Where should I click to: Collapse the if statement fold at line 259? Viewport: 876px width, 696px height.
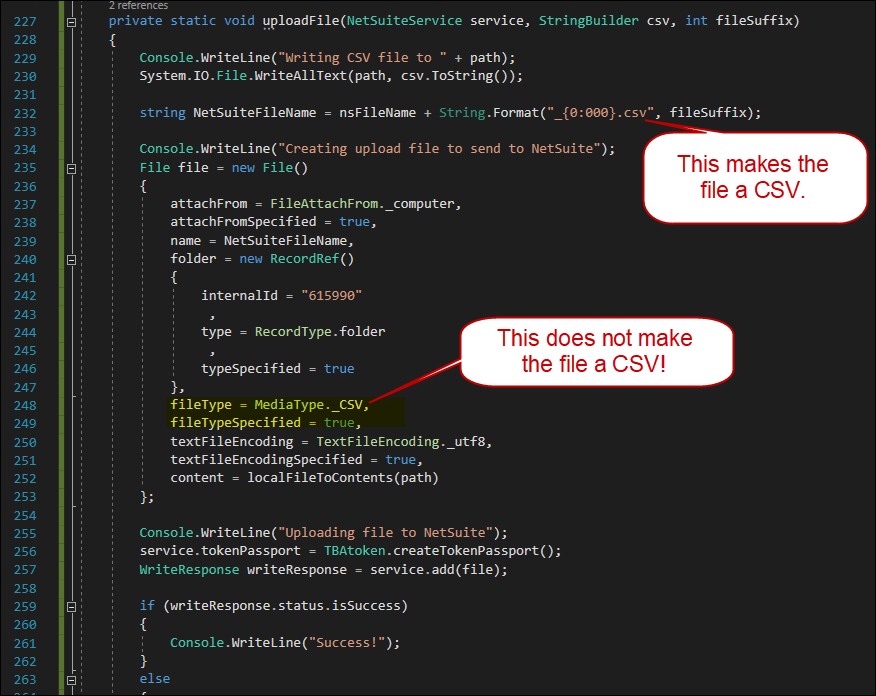pyautogui.click(x=70, y=605)
